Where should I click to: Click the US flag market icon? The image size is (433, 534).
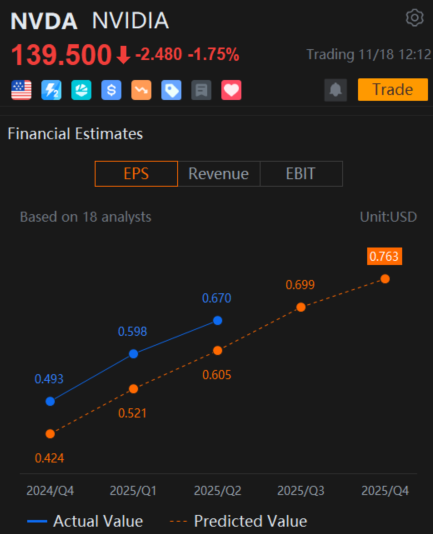(x=21, y=90)
